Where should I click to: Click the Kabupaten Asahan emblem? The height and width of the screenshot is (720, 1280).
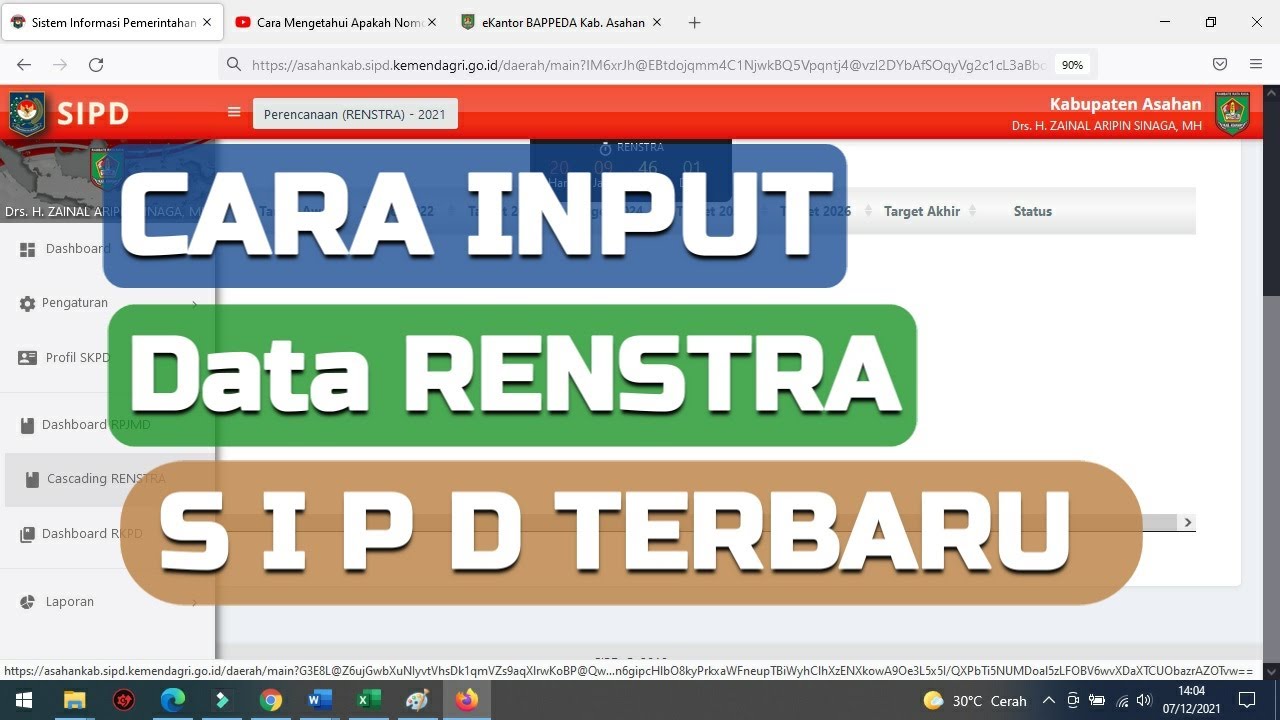click(1232, 113)
